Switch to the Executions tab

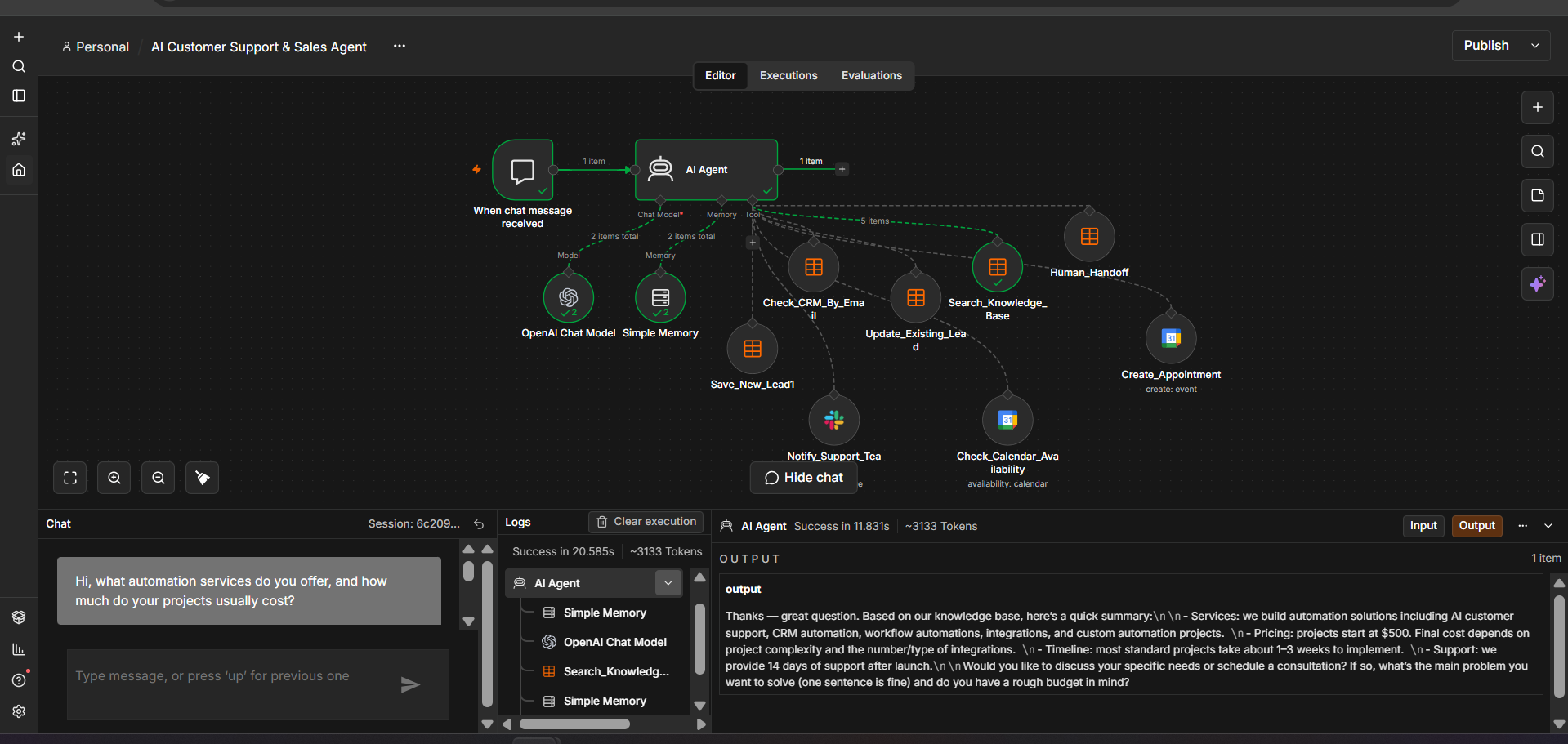point(788,75)
